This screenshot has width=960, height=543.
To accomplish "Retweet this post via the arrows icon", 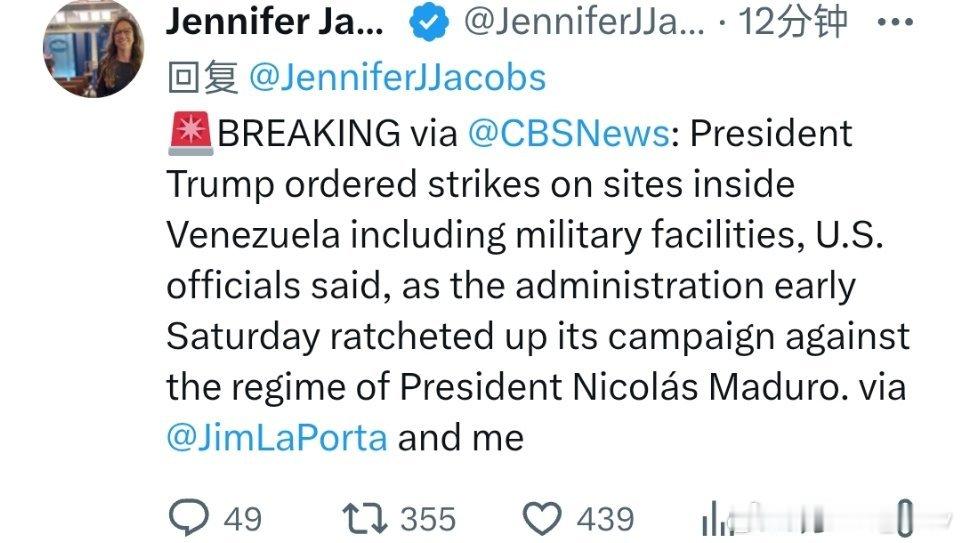I will (364, 518).
